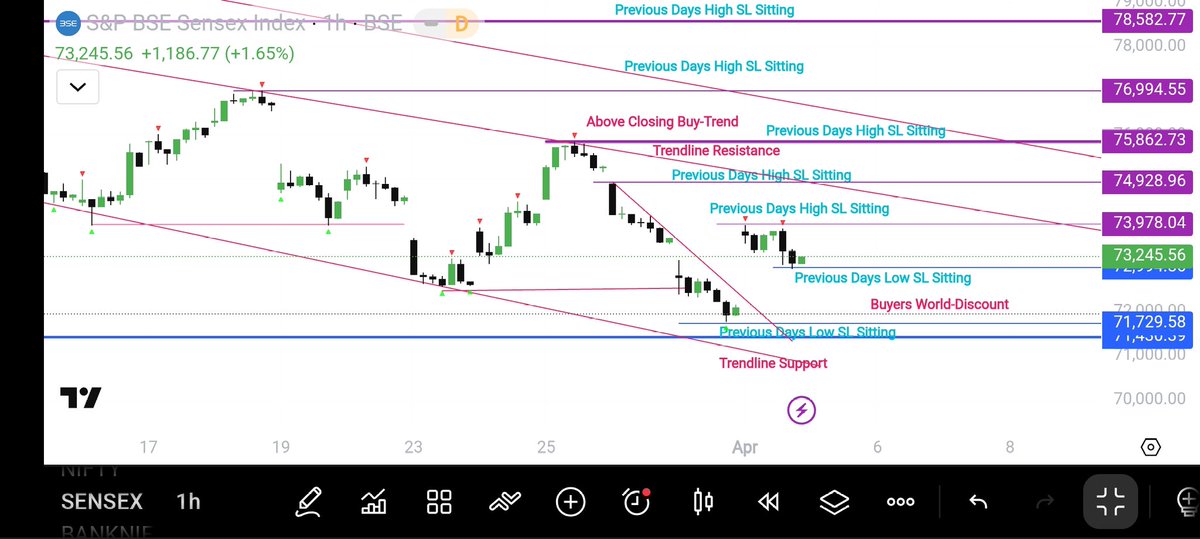Tap the '23' date on time axis
This screenshot has height=539, width=1200.
pyautogui.click(x=413, y=447)
